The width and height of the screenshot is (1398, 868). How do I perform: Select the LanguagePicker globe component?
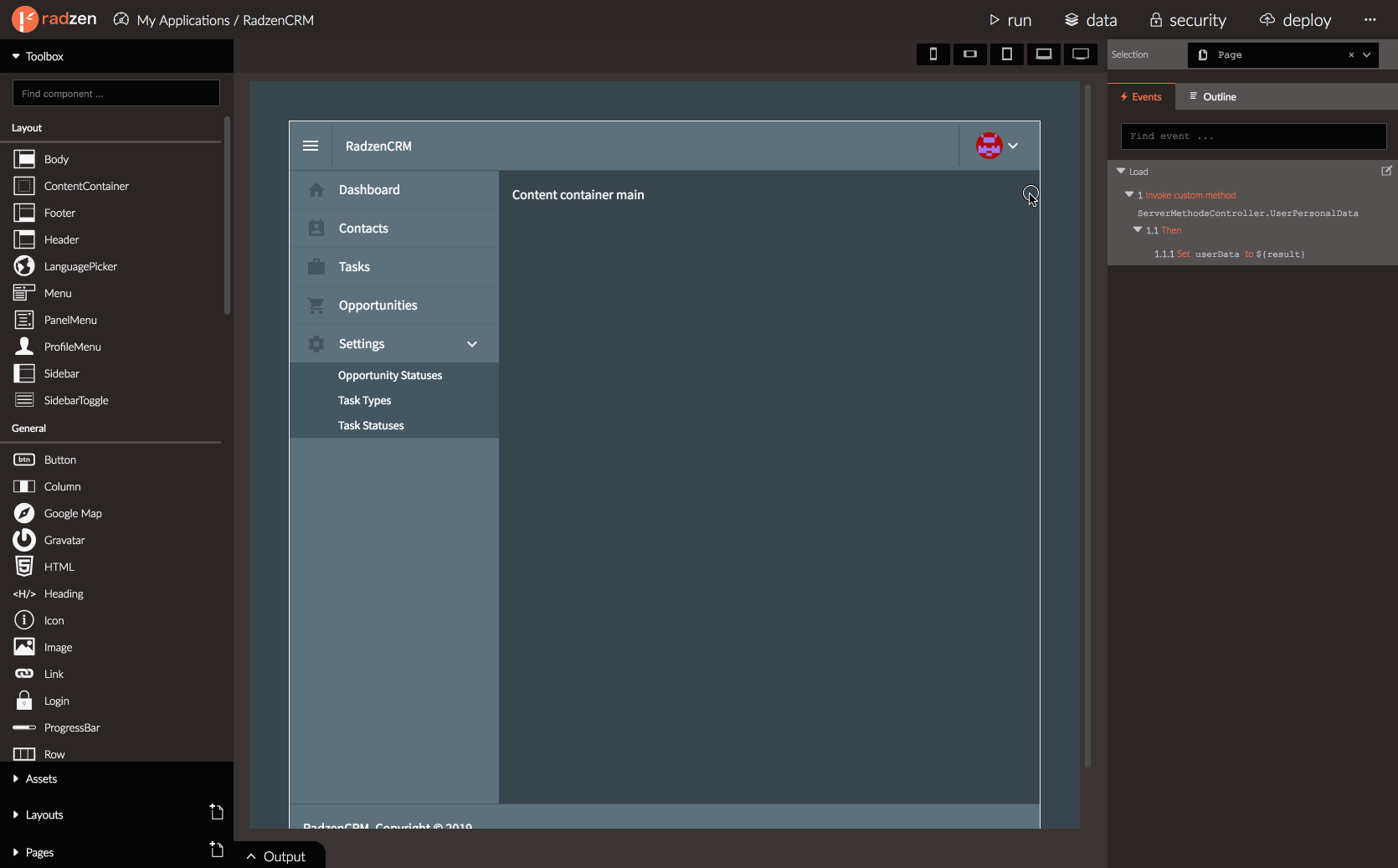click(x=24, y=266)
